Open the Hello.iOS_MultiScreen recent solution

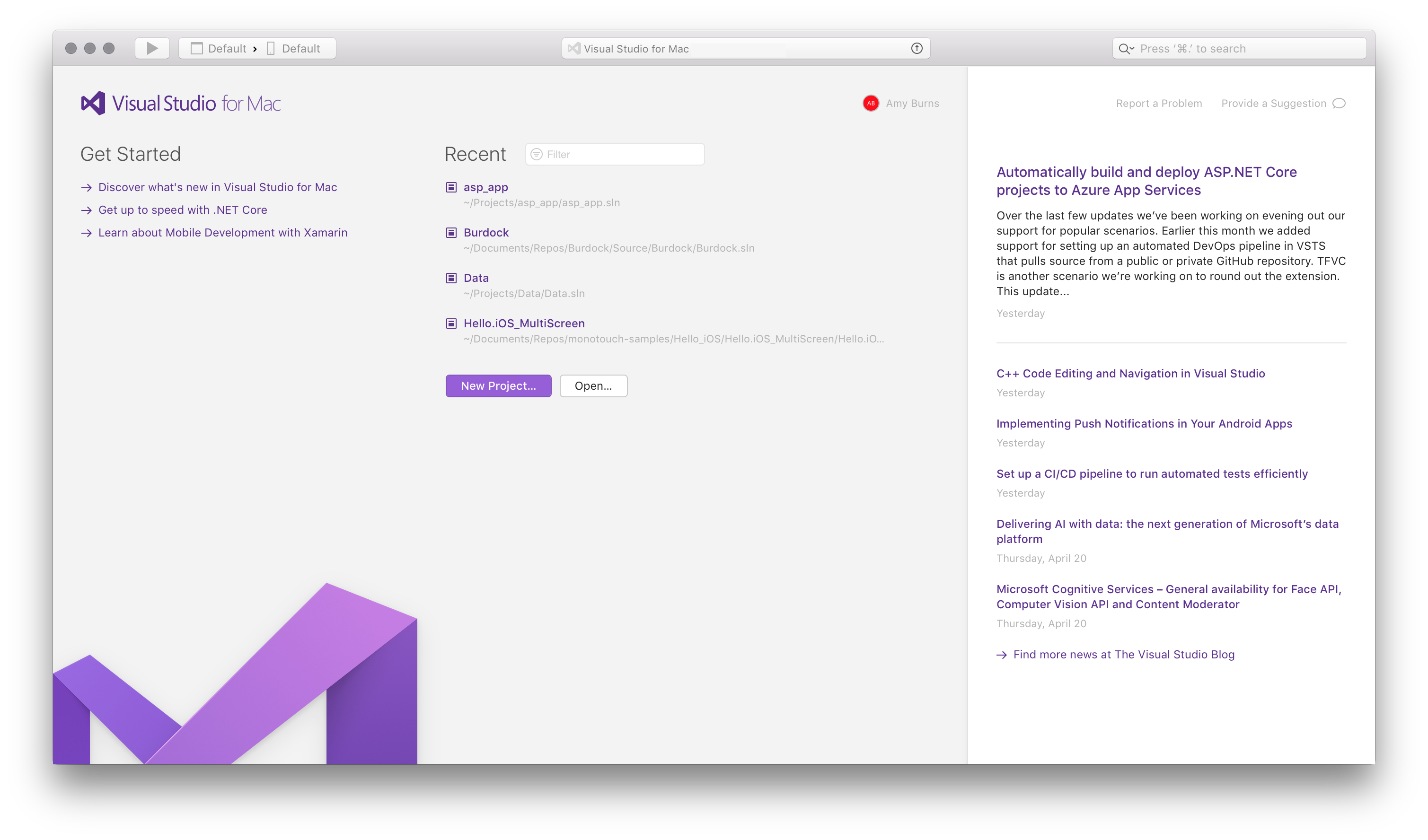(524, 324)
